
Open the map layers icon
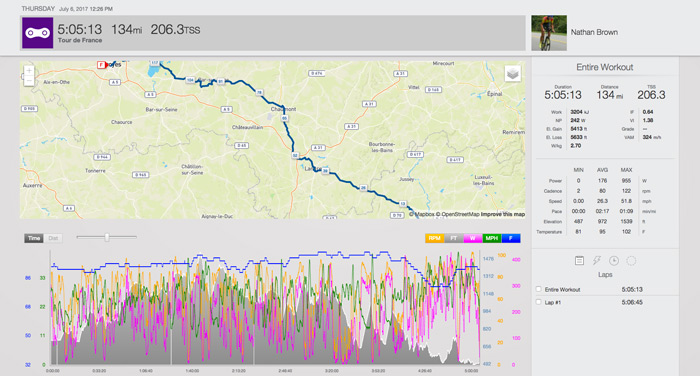[512, 73]
